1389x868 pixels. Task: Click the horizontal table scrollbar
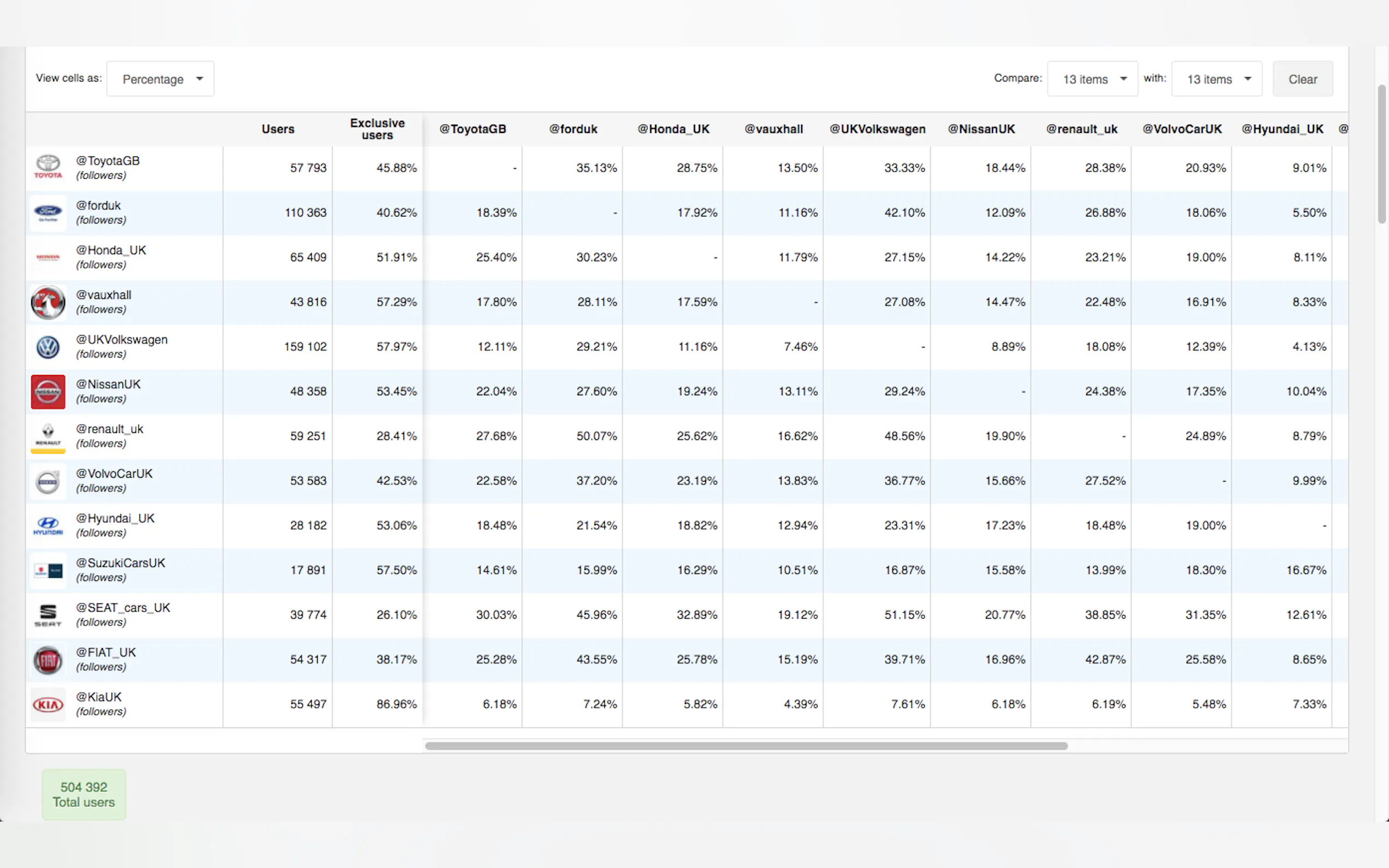[746, 746]
